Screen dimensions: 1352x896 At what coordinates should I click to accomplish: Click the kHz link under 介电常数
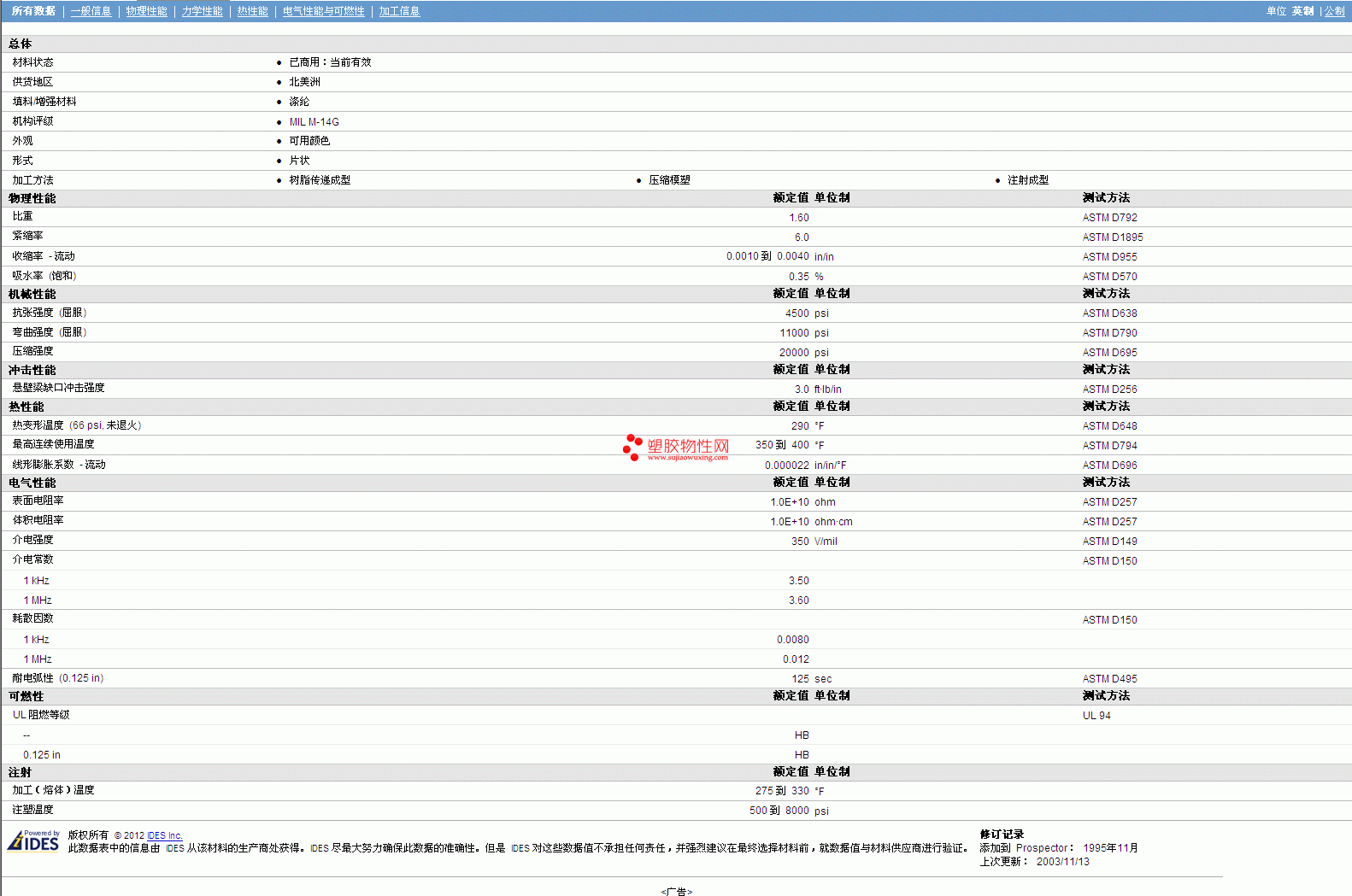click(x=40, y=581)
